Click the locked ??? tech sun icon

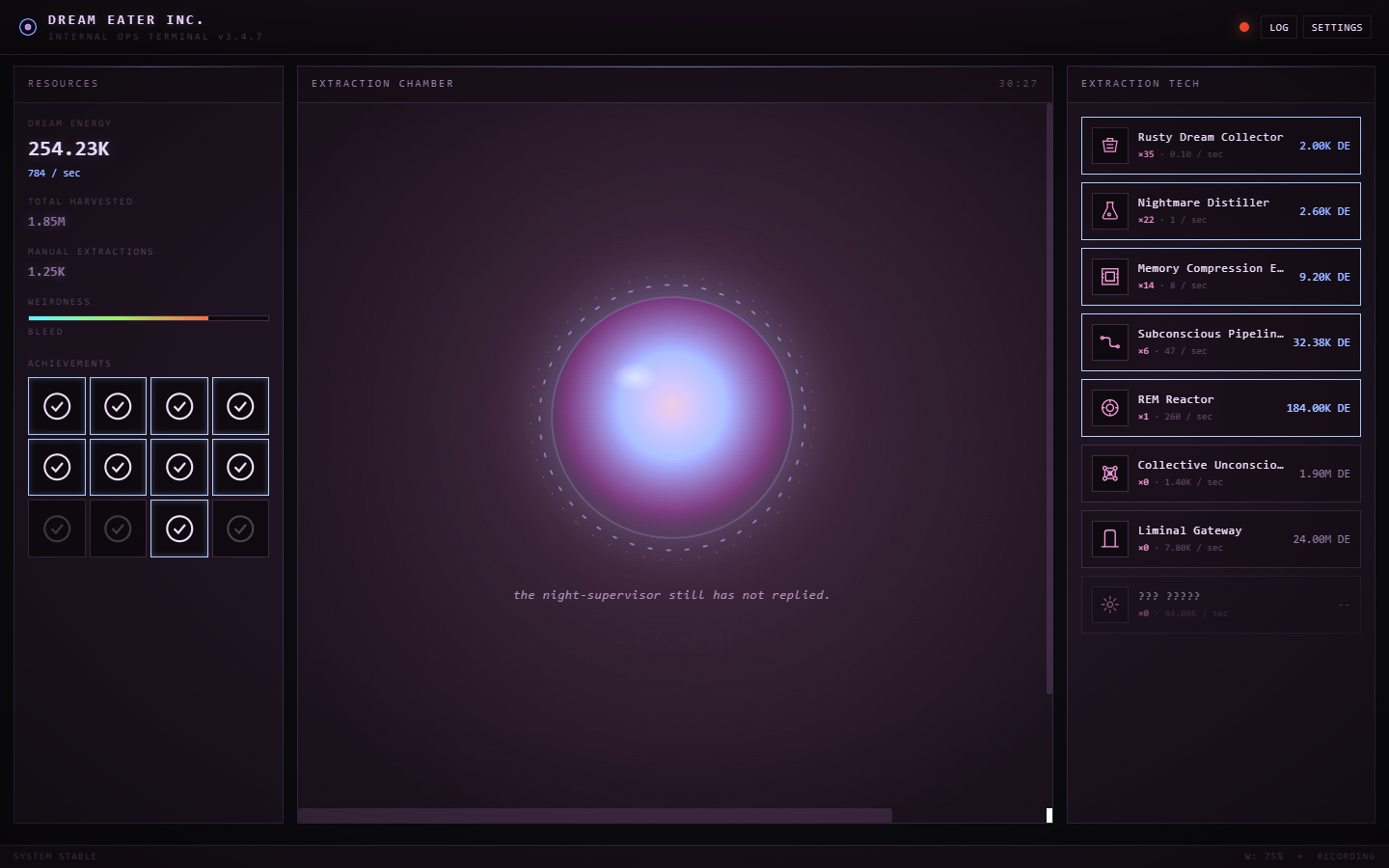click(1110, 605)
